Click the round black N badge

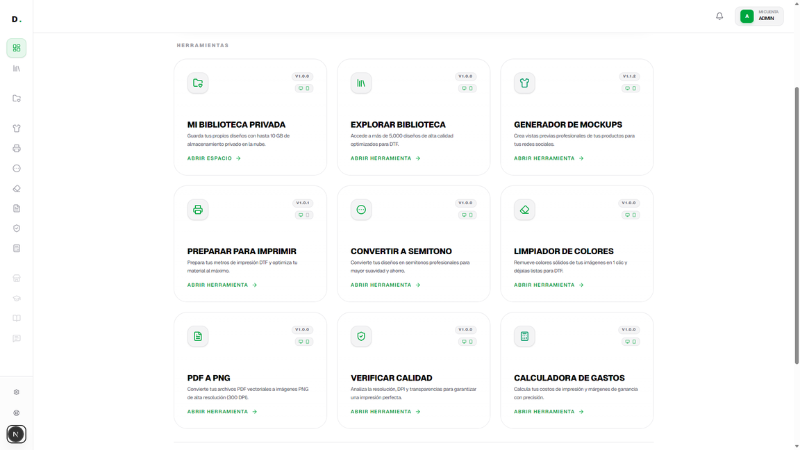click(x=16, y=434)
